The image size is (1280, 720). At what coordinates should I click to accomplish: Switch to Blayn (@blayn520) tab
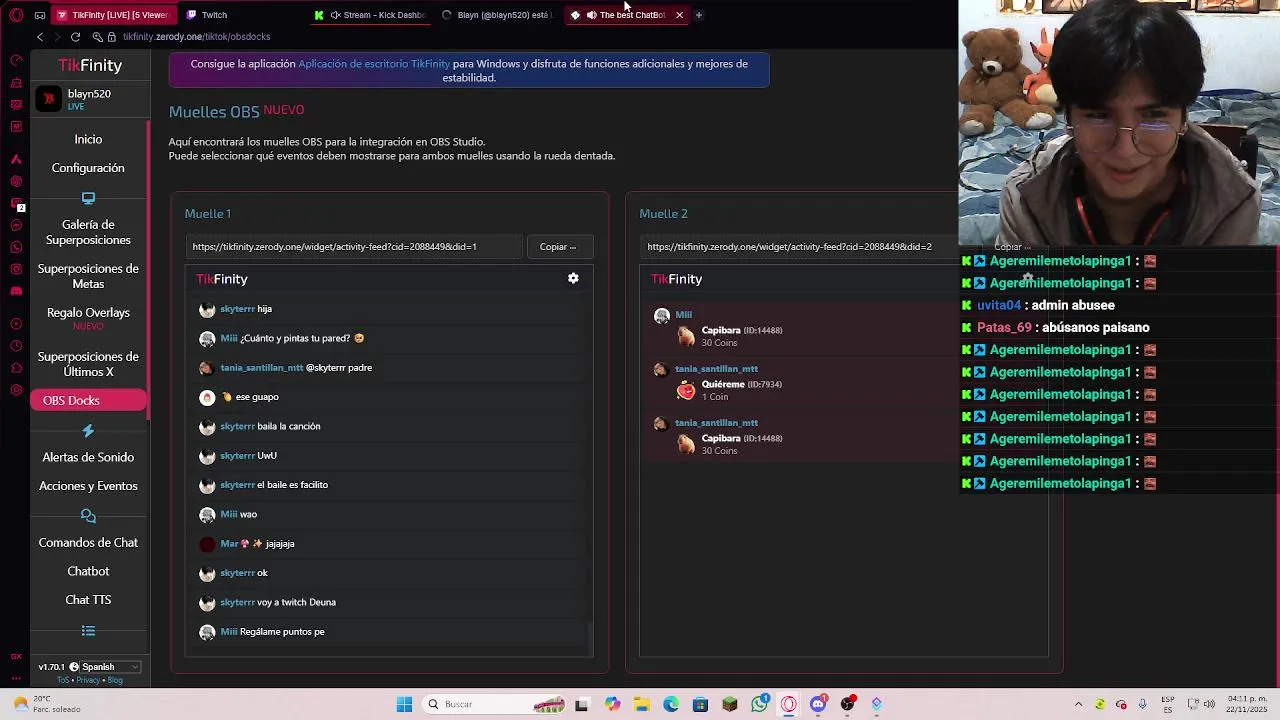pyautogui.click(x=497, y=15)
